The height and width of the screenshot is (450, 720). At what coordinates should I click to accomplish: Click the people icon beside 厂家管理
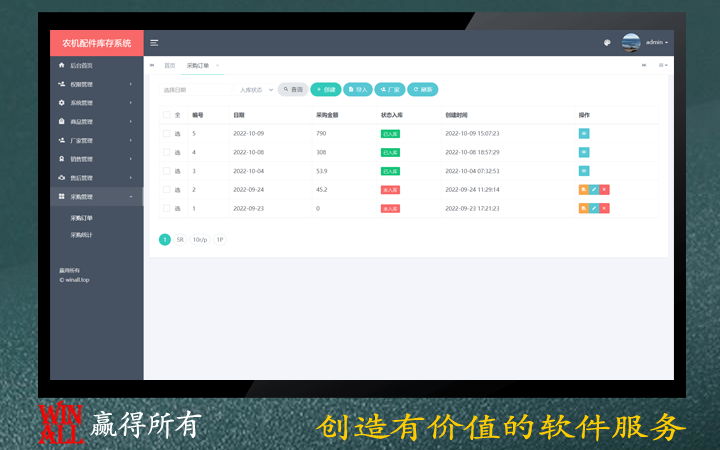(x=62, y=140)
